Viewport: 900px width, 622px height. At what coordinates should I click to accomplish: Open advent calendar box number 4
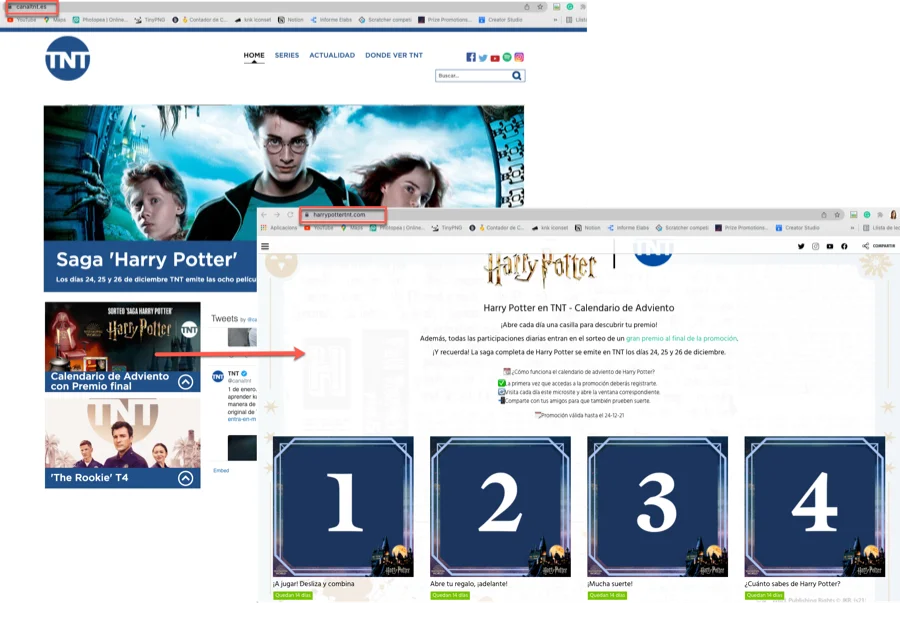coord(815,506)
